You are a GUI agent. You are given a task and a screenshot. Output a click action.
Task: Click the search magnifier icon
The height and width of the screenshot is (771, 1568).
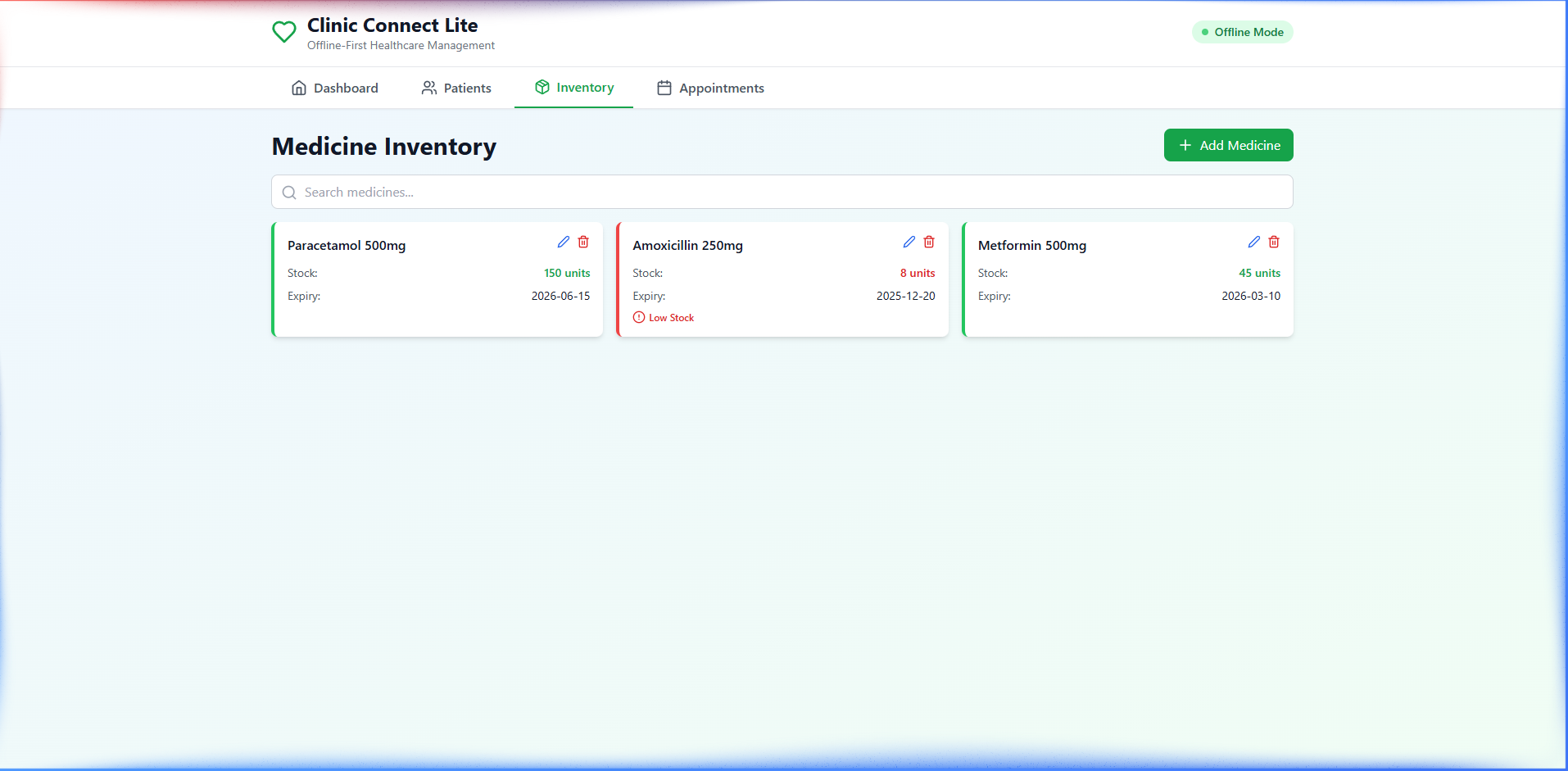point(289,193)
